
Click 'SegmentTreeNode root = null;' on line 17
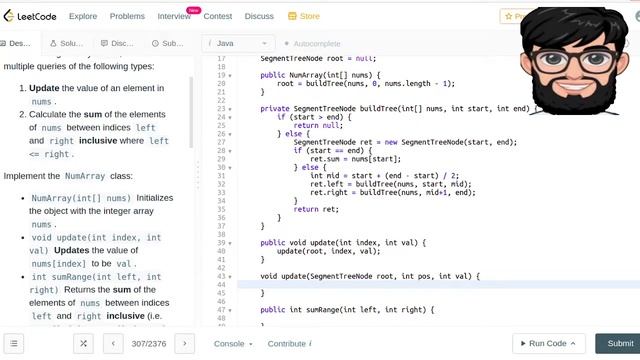[318, 59]
